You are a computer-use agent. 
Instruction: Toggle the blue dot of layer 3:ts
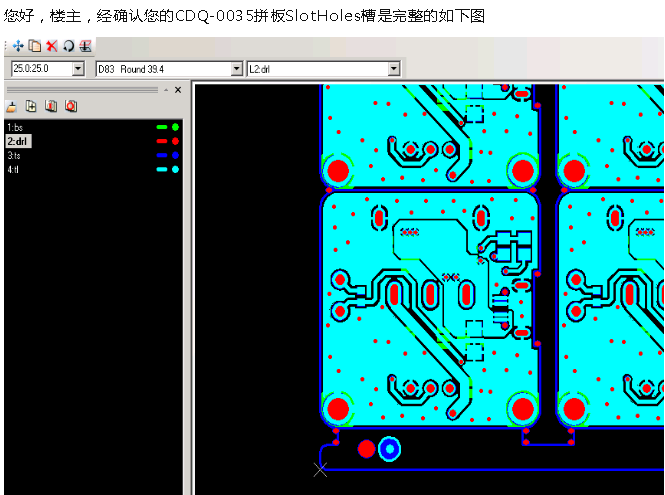tap(176, 156)
